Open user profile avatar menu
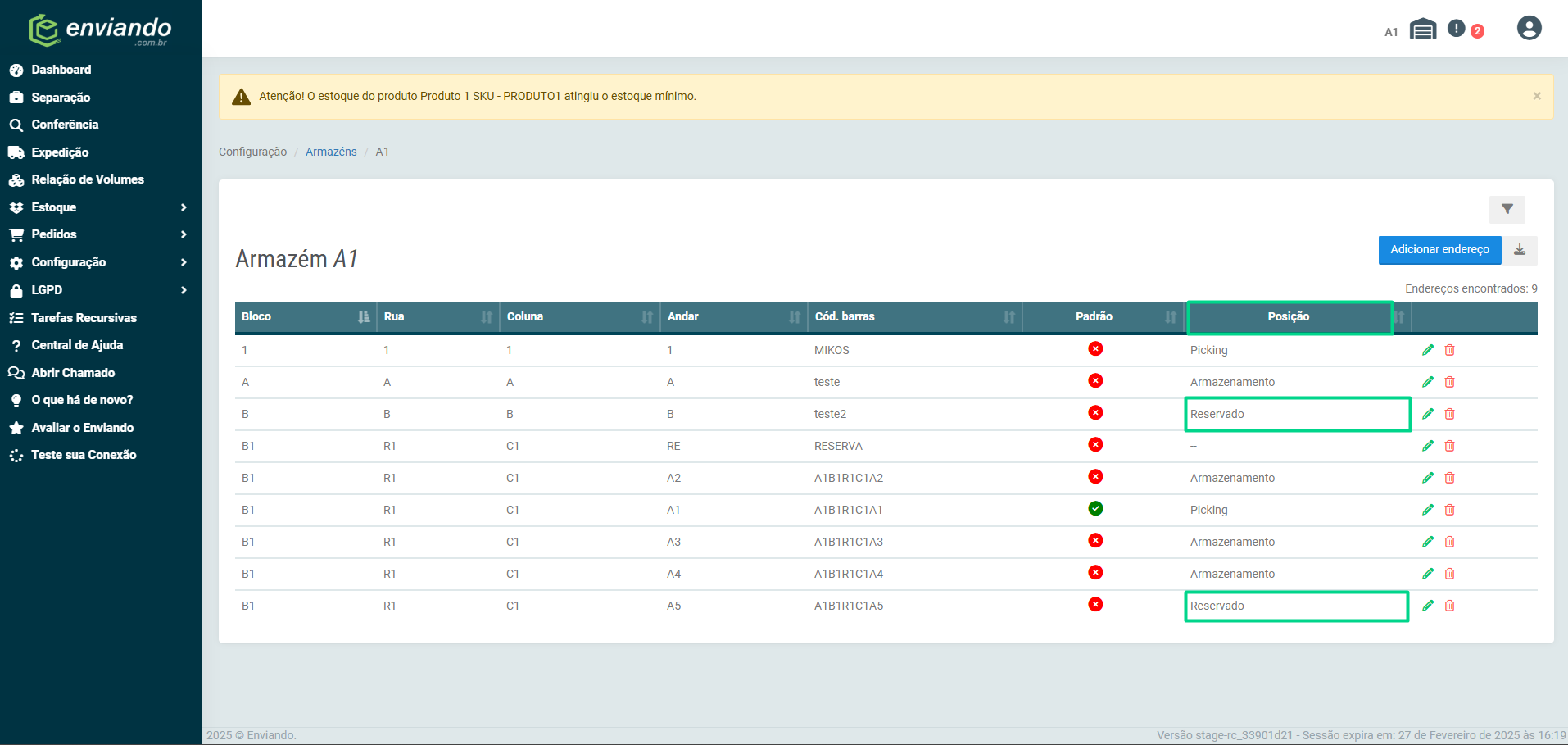Image resolution: width=1568 pixels, height=745 pixels. click(x=1529, y=28)
